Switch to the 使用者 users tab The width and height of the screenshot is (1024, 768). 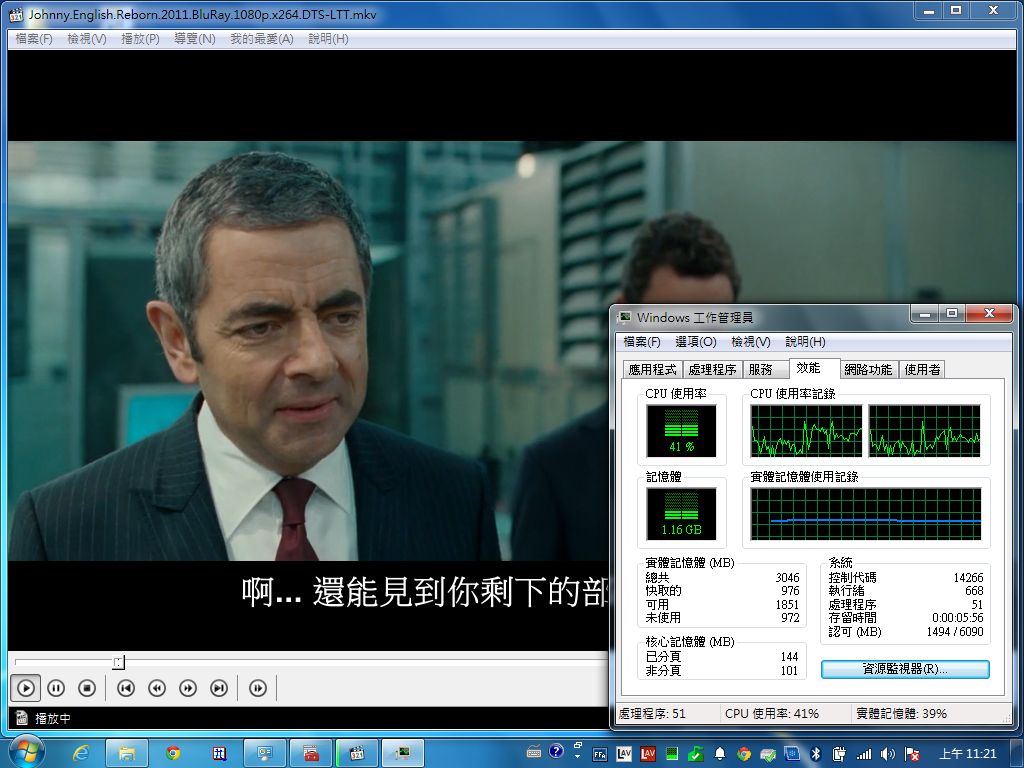click(922, 370)
